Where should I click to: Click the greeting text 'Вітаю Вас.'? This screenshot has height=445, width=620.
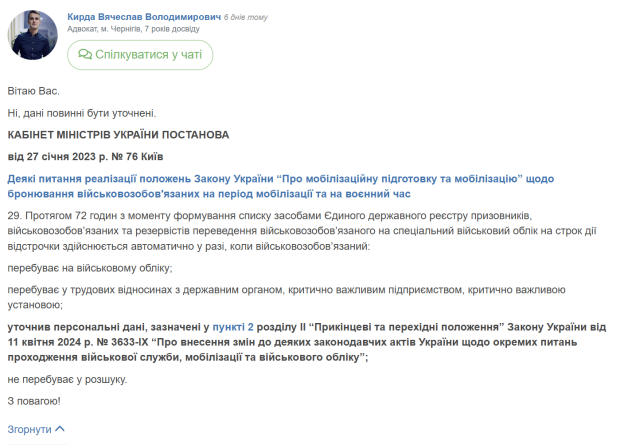(33, 91)
